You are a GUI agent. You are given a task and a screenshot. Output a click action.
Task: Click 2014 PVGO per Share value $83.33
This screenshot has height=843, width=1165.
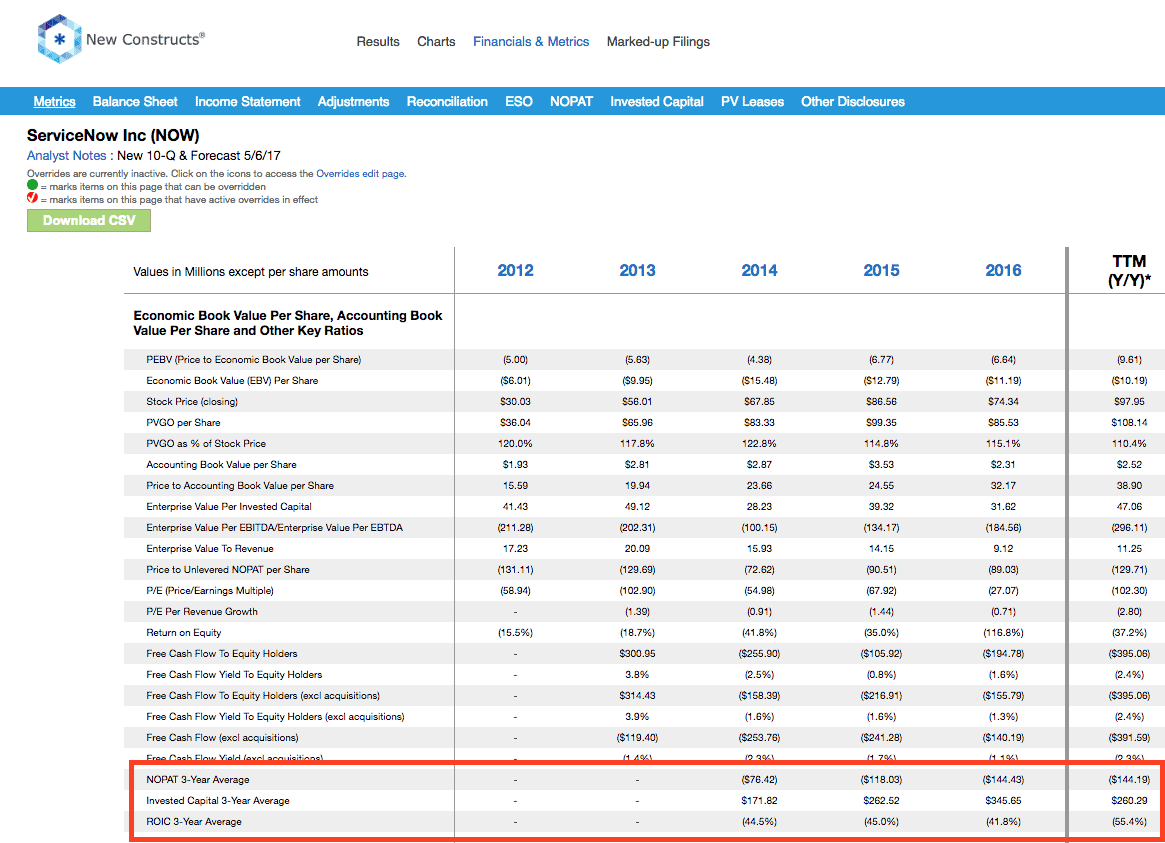[x=759, y=423]
